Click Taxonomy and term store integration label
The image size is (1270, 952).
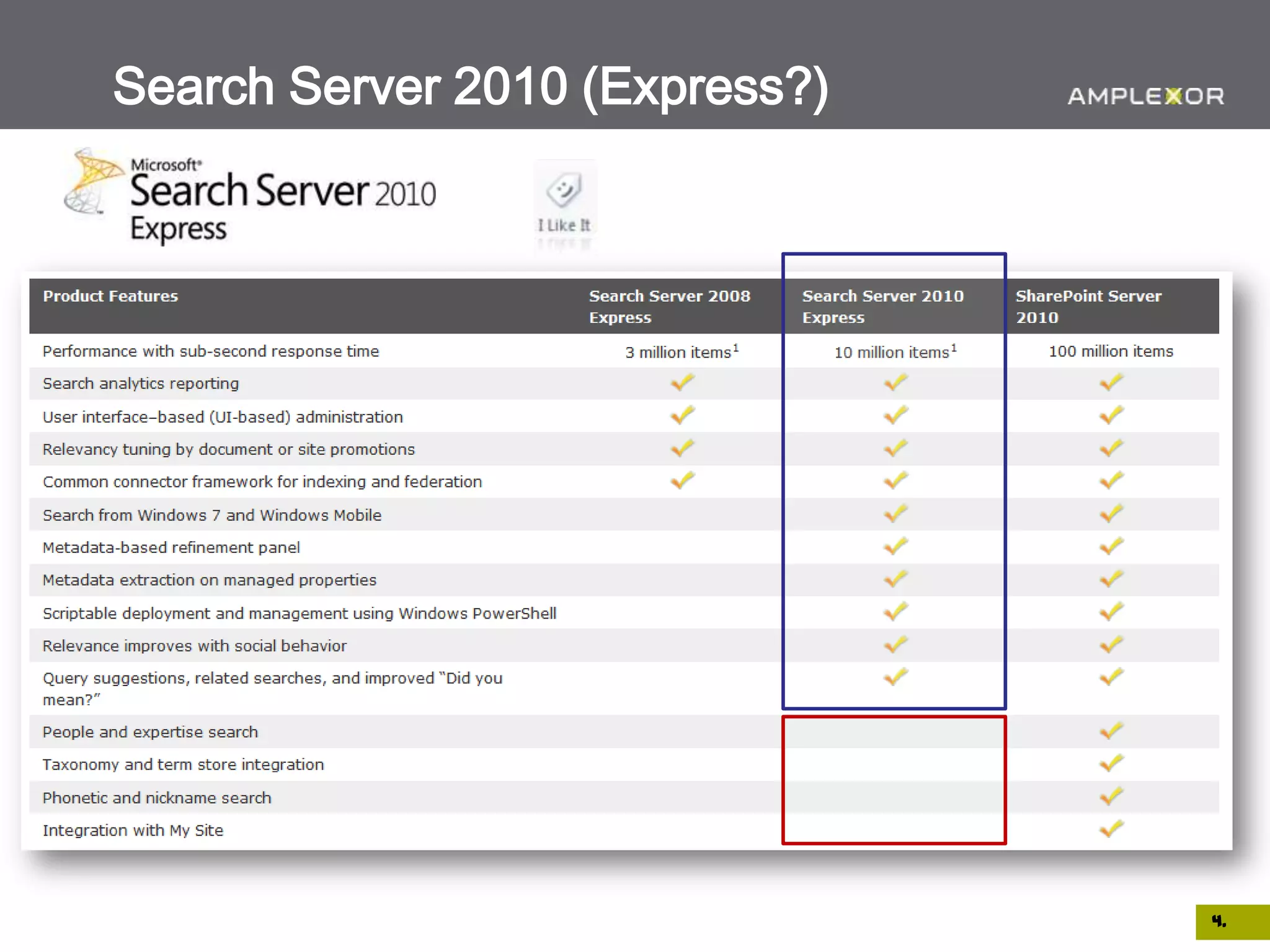pos(184,765)
